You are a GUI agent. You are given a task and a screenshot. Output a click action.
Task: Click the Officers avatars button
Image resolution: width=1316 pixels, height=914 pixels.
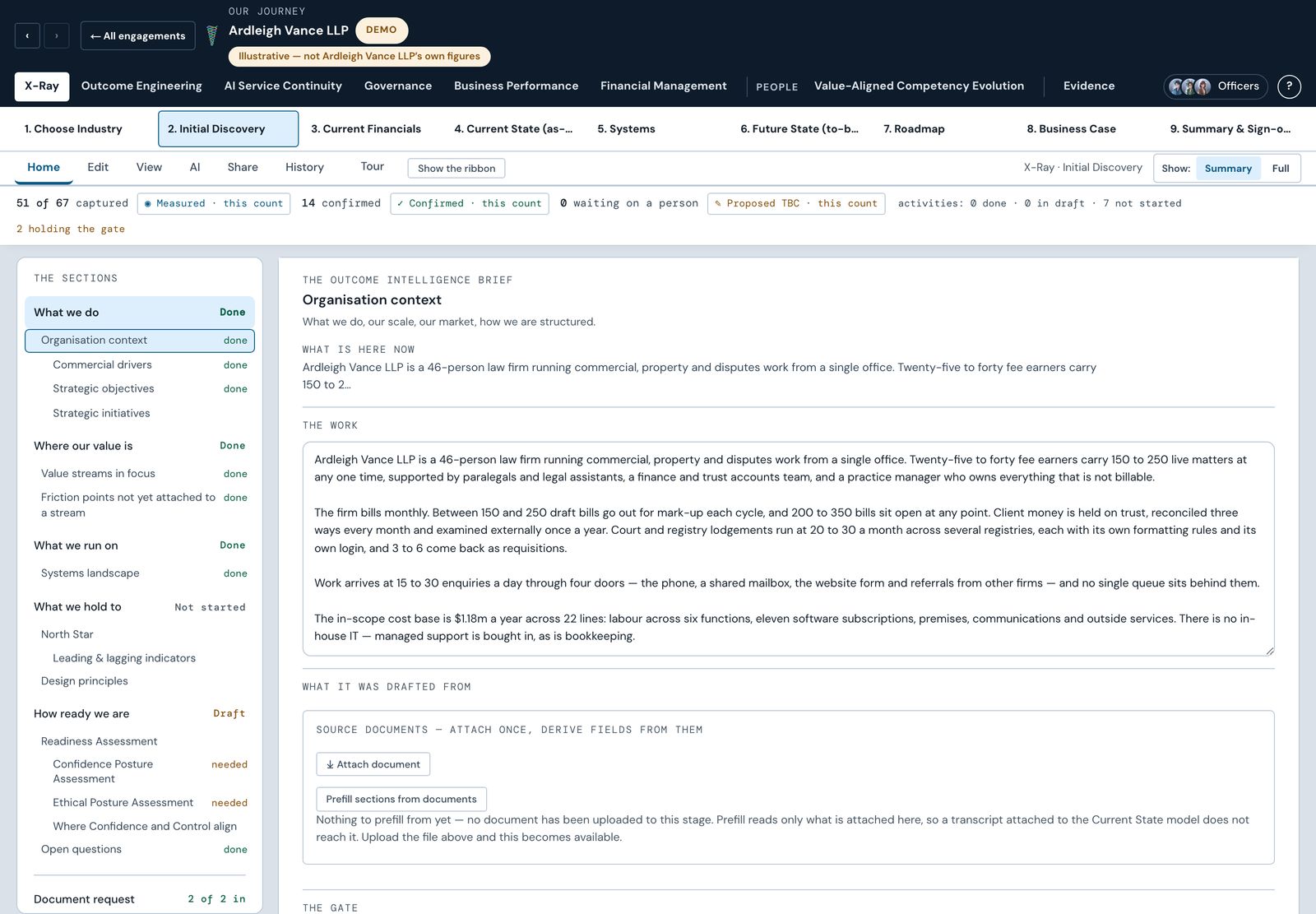coord(1215,86)
